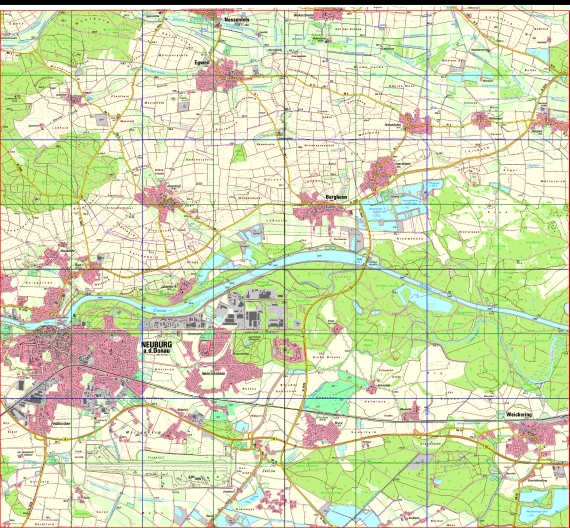Select the pink village northeast of Bergheim

click(x=379, y=174)
